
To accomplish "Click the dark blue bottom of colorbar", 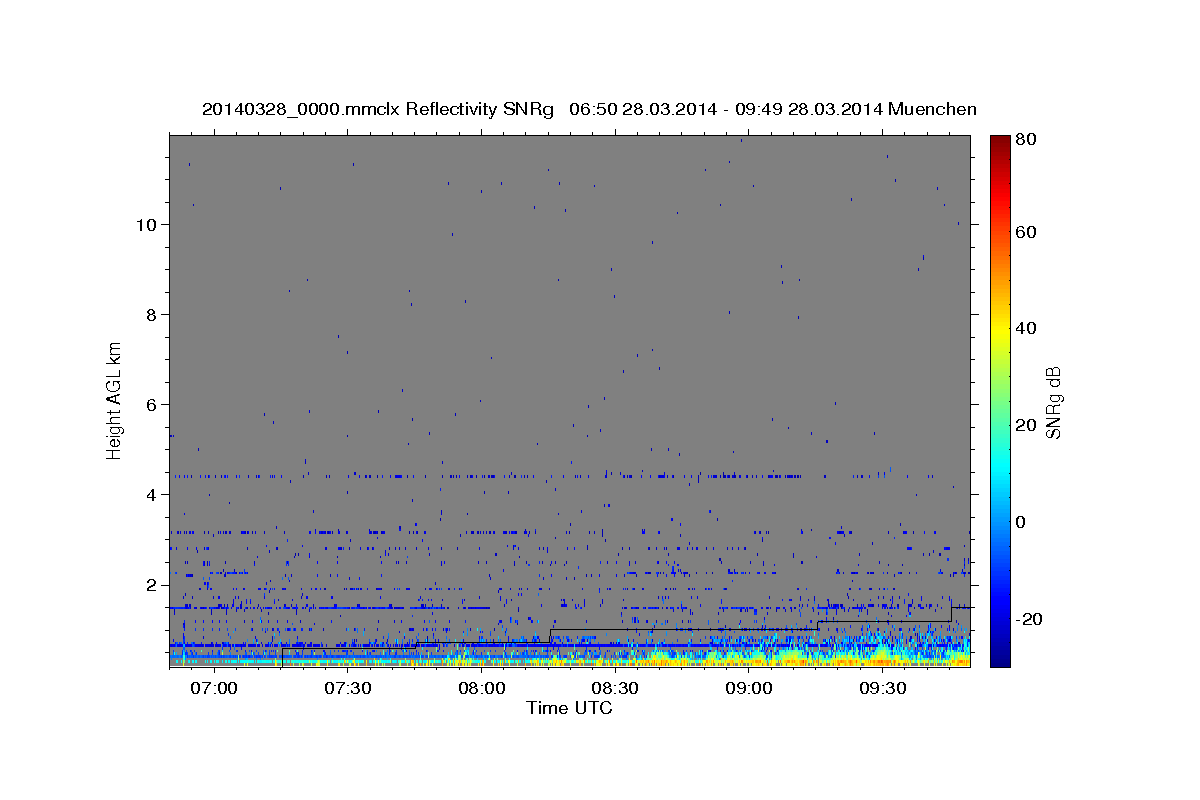I will pos(1000,656).
